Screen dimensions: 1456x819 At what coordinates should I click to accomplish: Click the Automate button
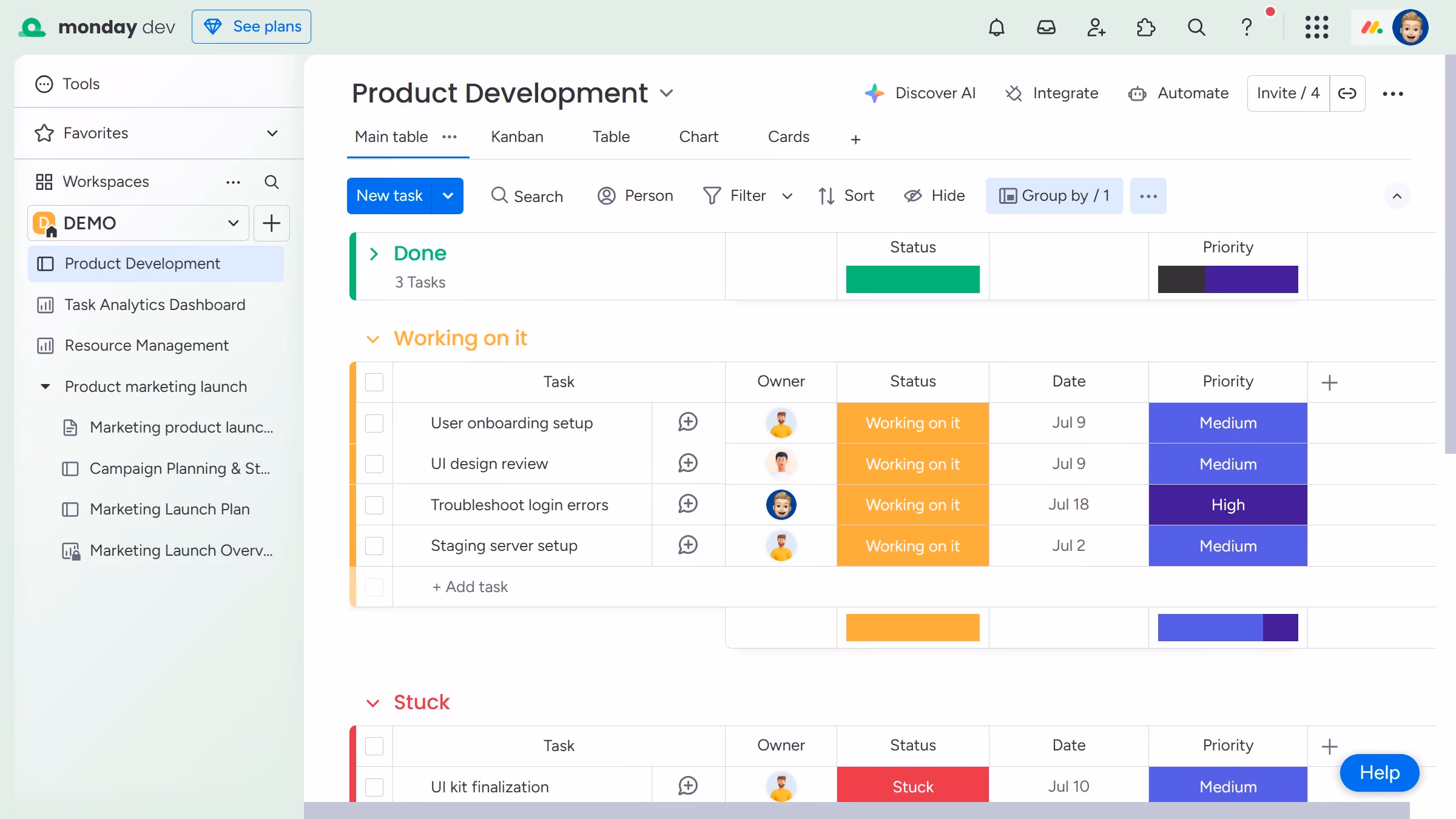point(1179,93)
